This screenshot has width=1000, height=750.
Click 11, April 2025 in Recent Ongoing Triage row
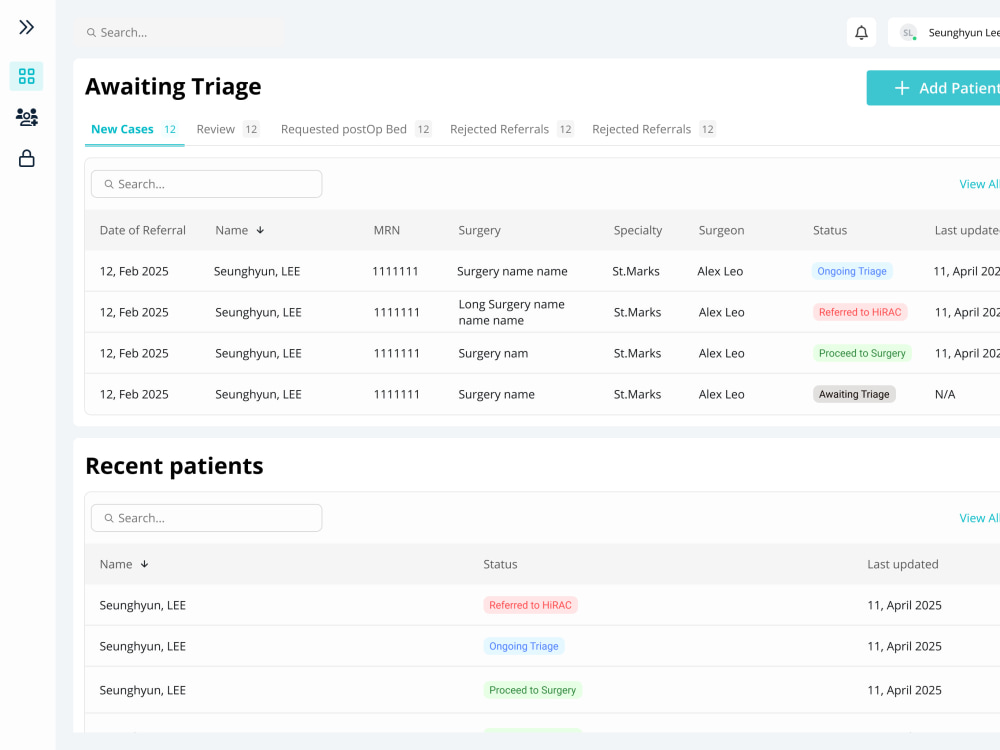pos(904,646)
